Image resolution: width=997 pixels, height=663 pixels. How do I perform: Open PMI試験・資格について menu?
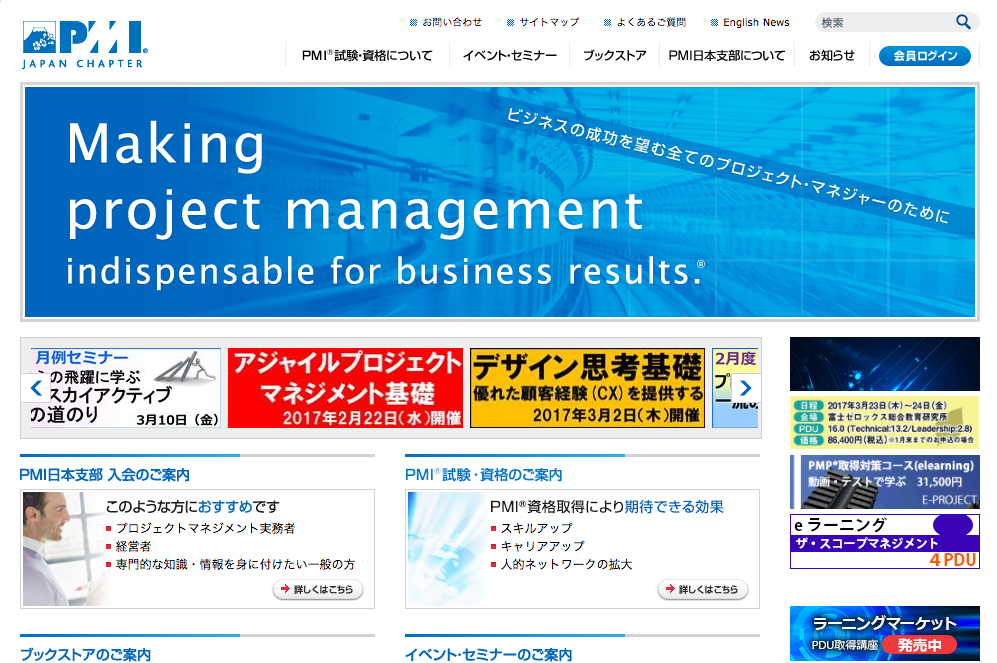(x=367, y=55)
